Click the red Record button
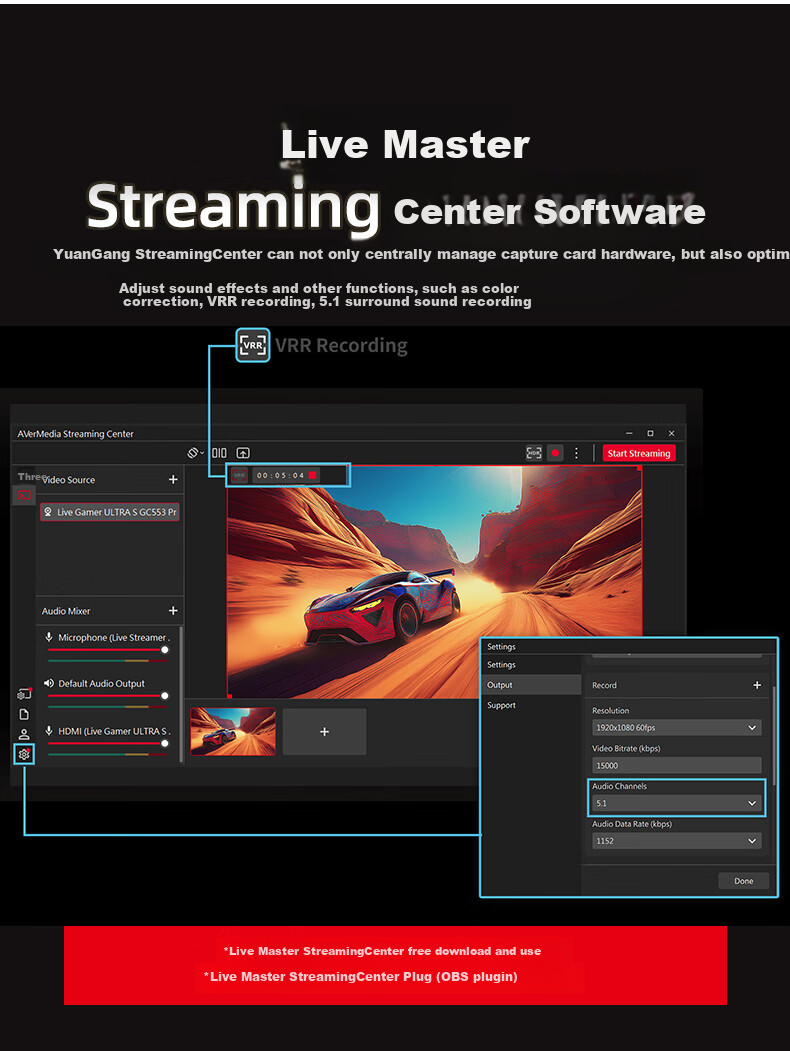790x1051 pixels. coord(555,453)
